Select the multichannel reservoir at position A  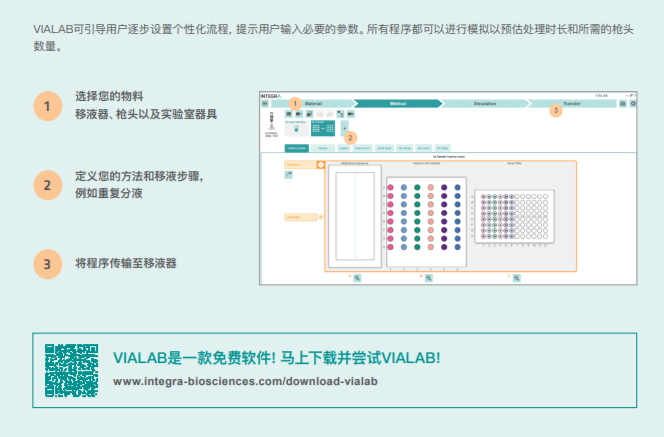coord(355,216)
